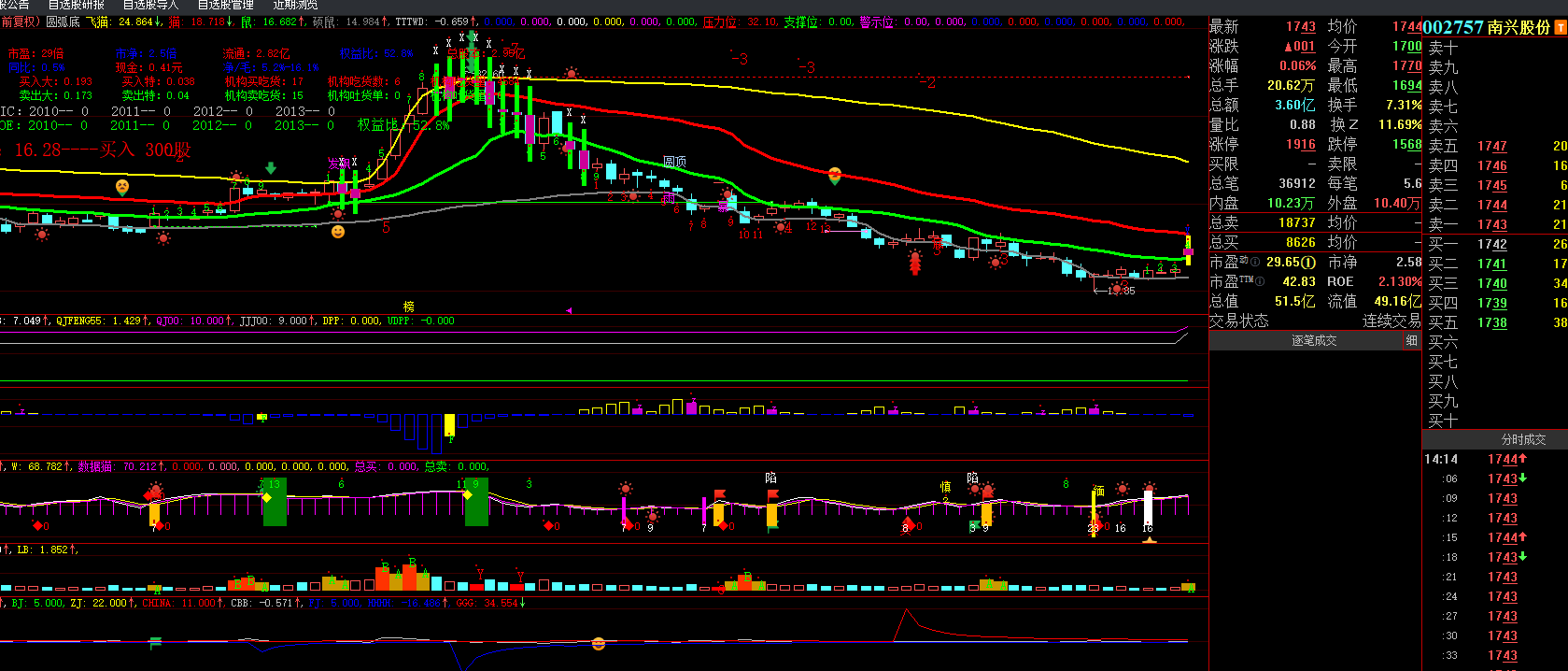Click the 总值 51.5亿 value
The height and width of the screenshot is (671, 1568).
coord(1295,302)
